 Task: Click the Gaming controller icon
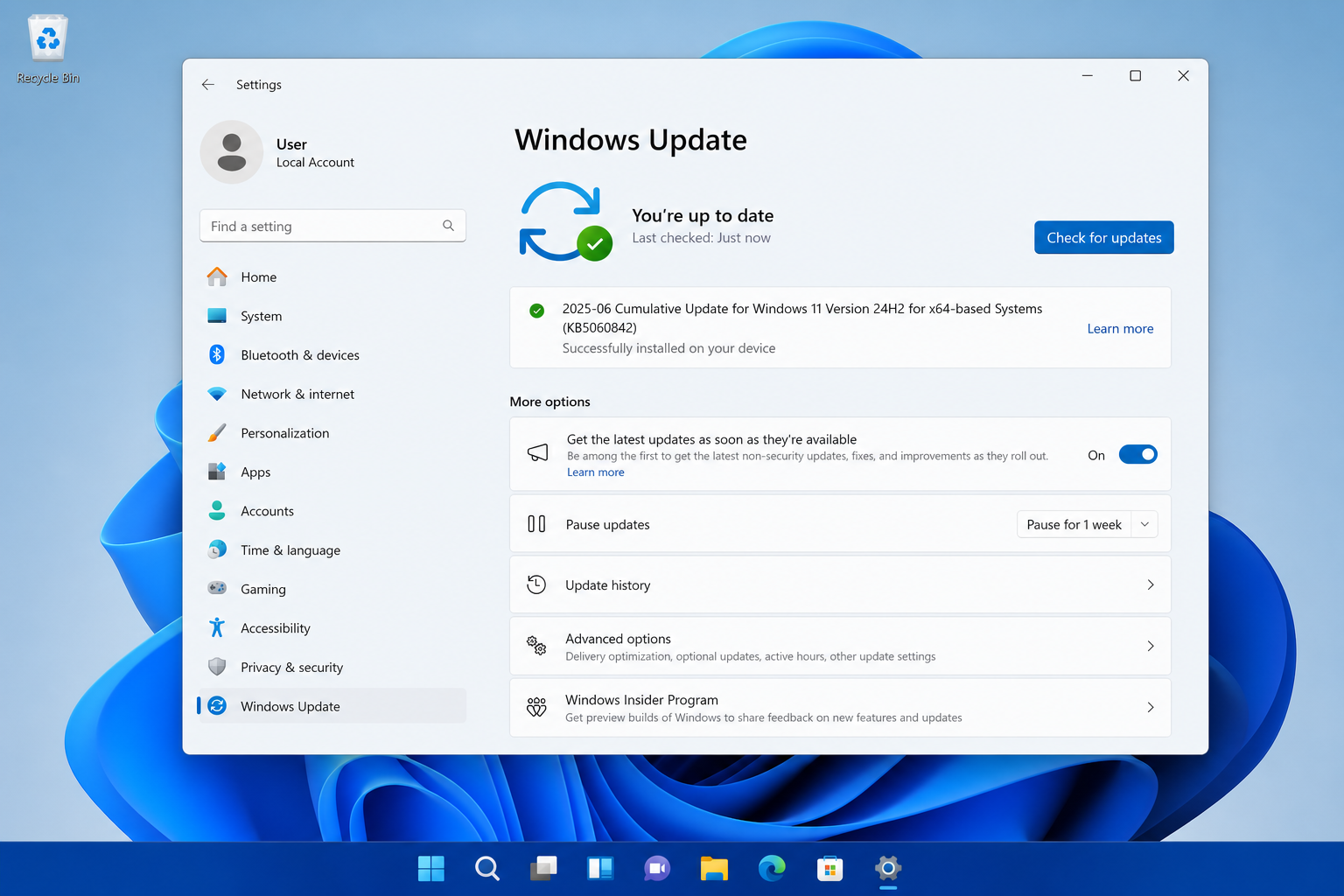coord(217,588)
